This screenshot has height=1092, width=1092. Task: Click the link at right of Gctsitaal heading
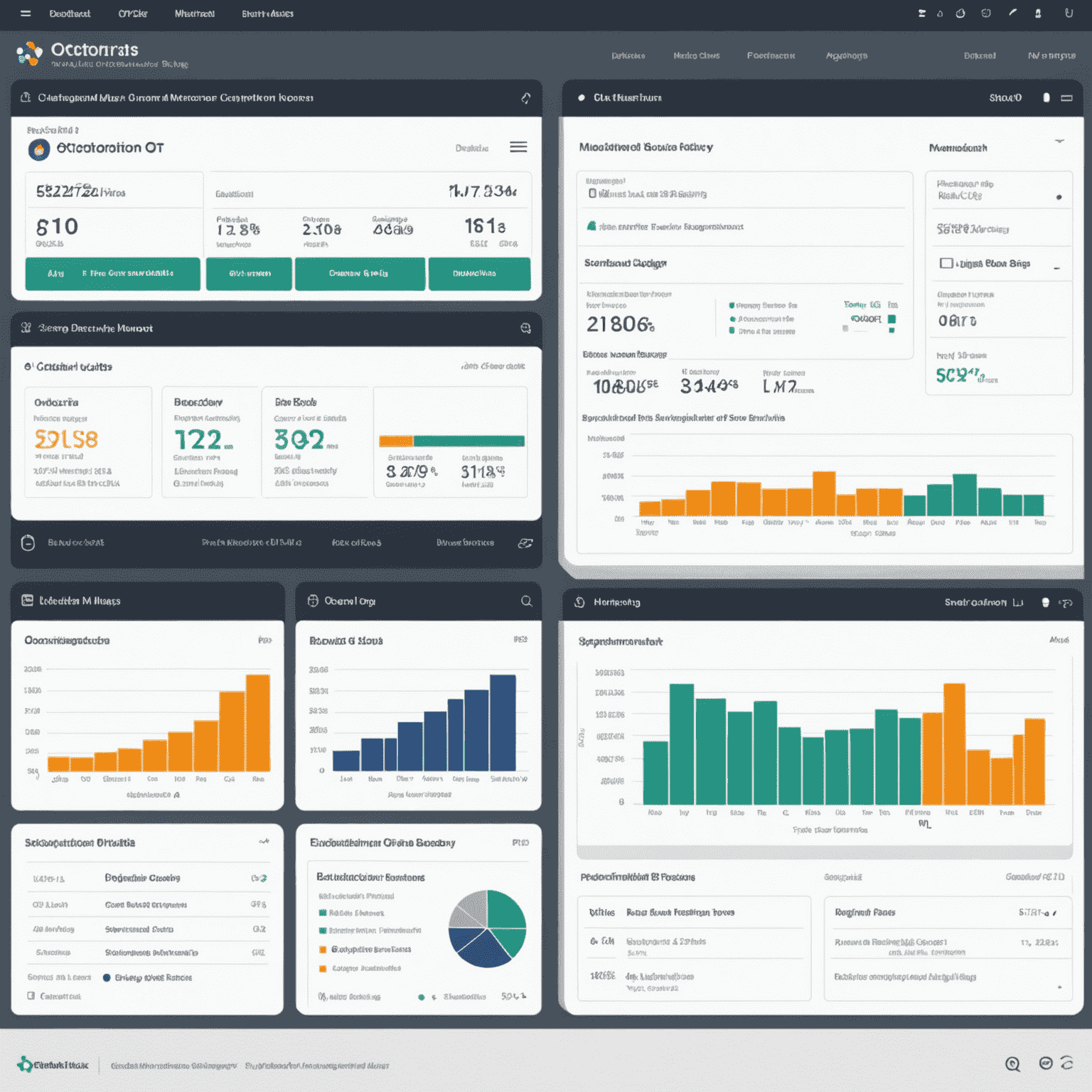[493, 366]
